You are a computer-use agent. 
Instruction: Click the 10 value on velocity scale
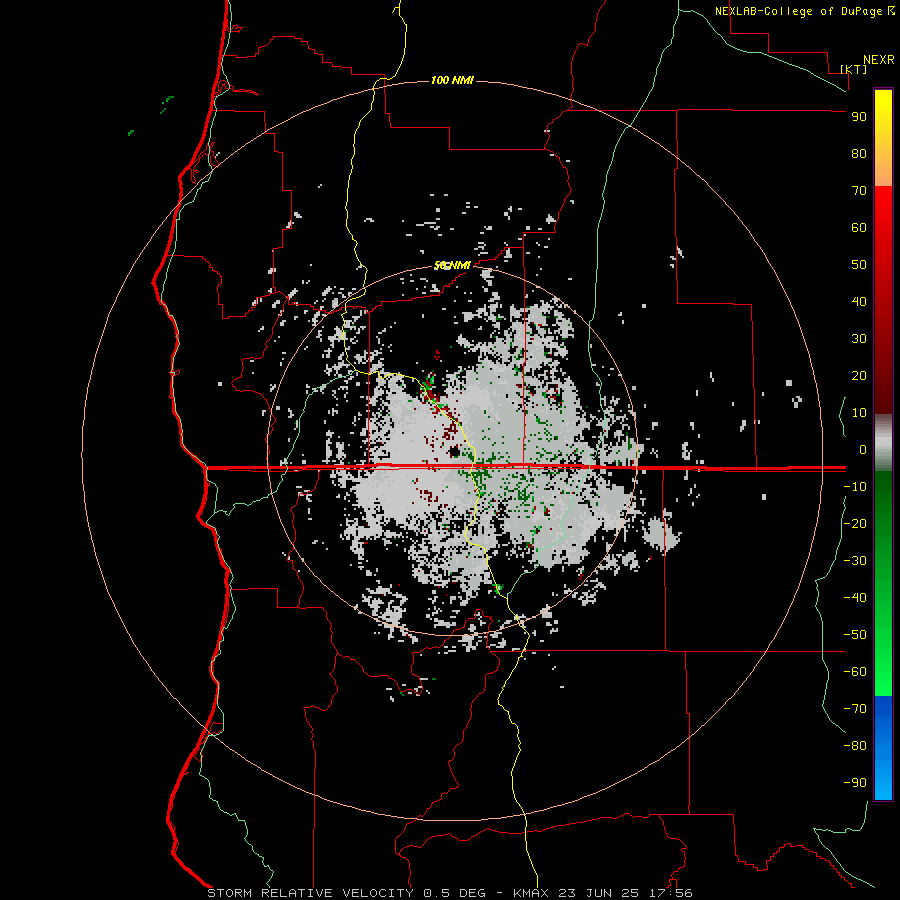(859, 413)
